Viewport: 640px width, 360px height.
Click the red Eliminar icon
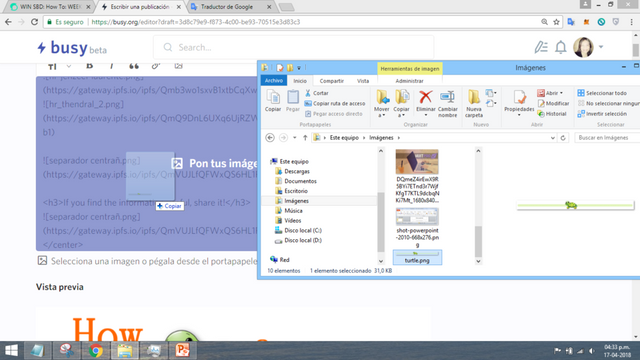click(426, 97)
